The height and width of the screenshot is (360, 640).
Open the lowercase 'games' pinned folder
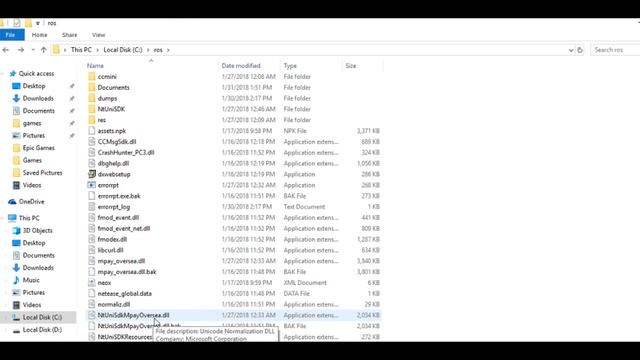32,123
